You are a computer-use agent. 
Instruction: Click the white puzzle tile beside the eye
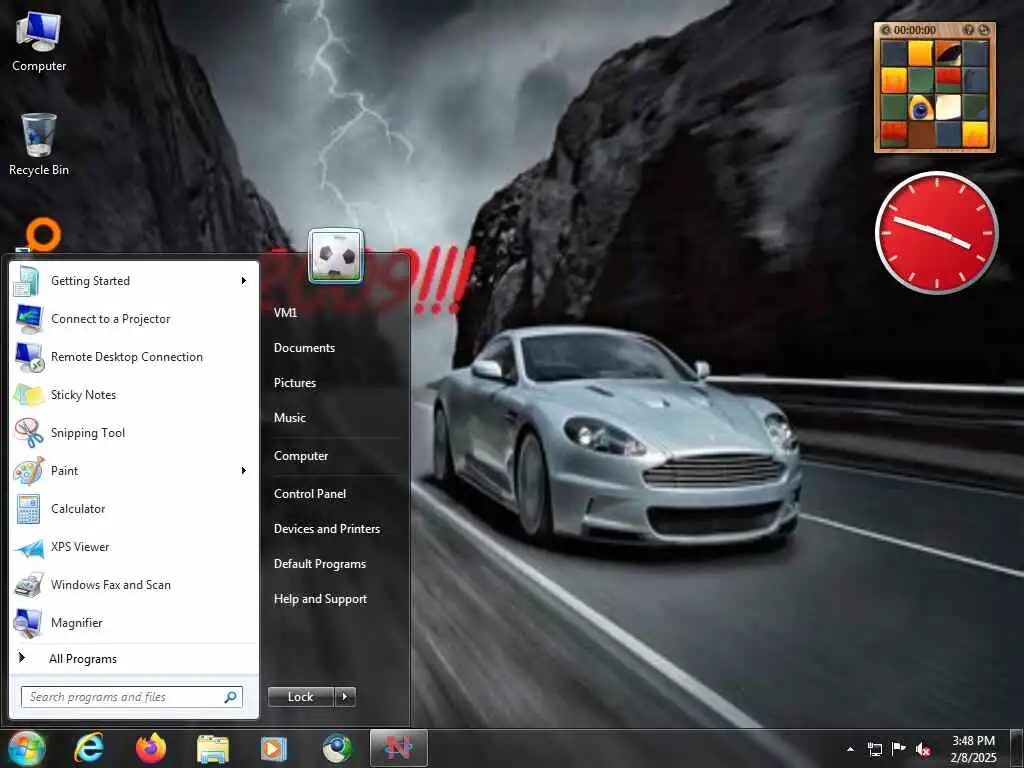point(948,108)
